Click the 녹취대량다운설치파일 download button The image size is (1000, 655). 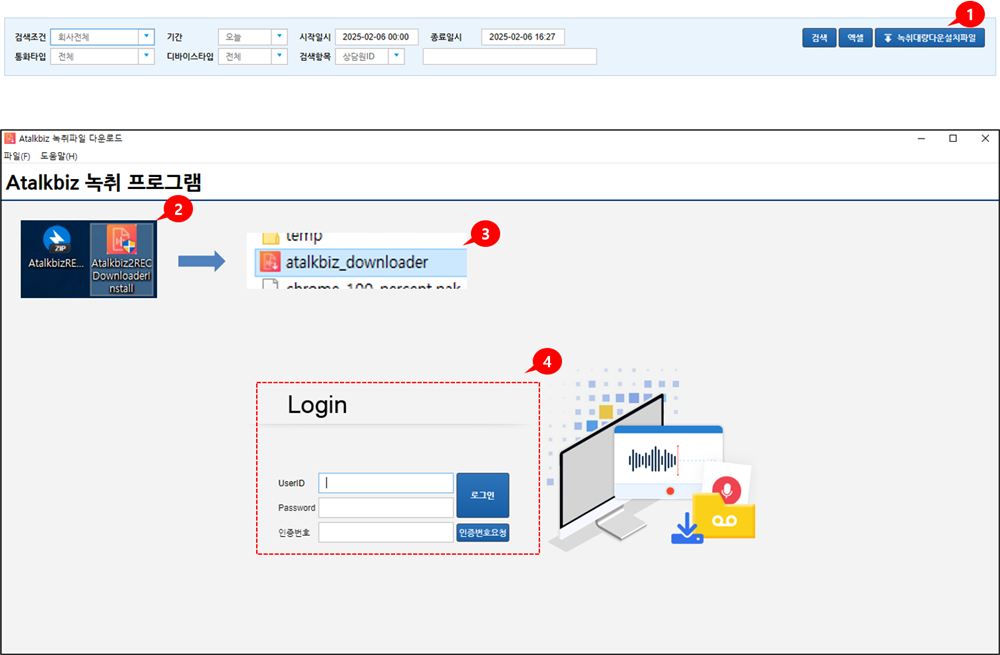click(x=929, y=37)
